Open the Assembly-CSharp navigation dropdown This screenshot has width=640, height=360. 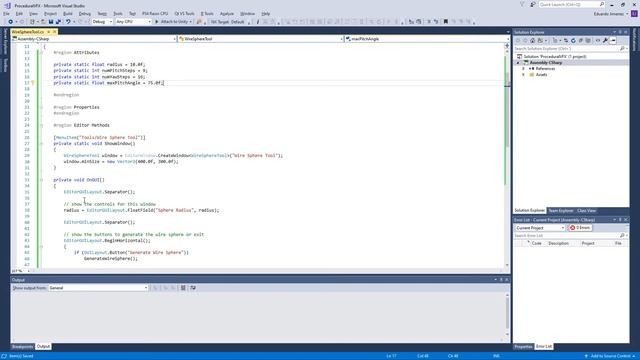(94, 39)
